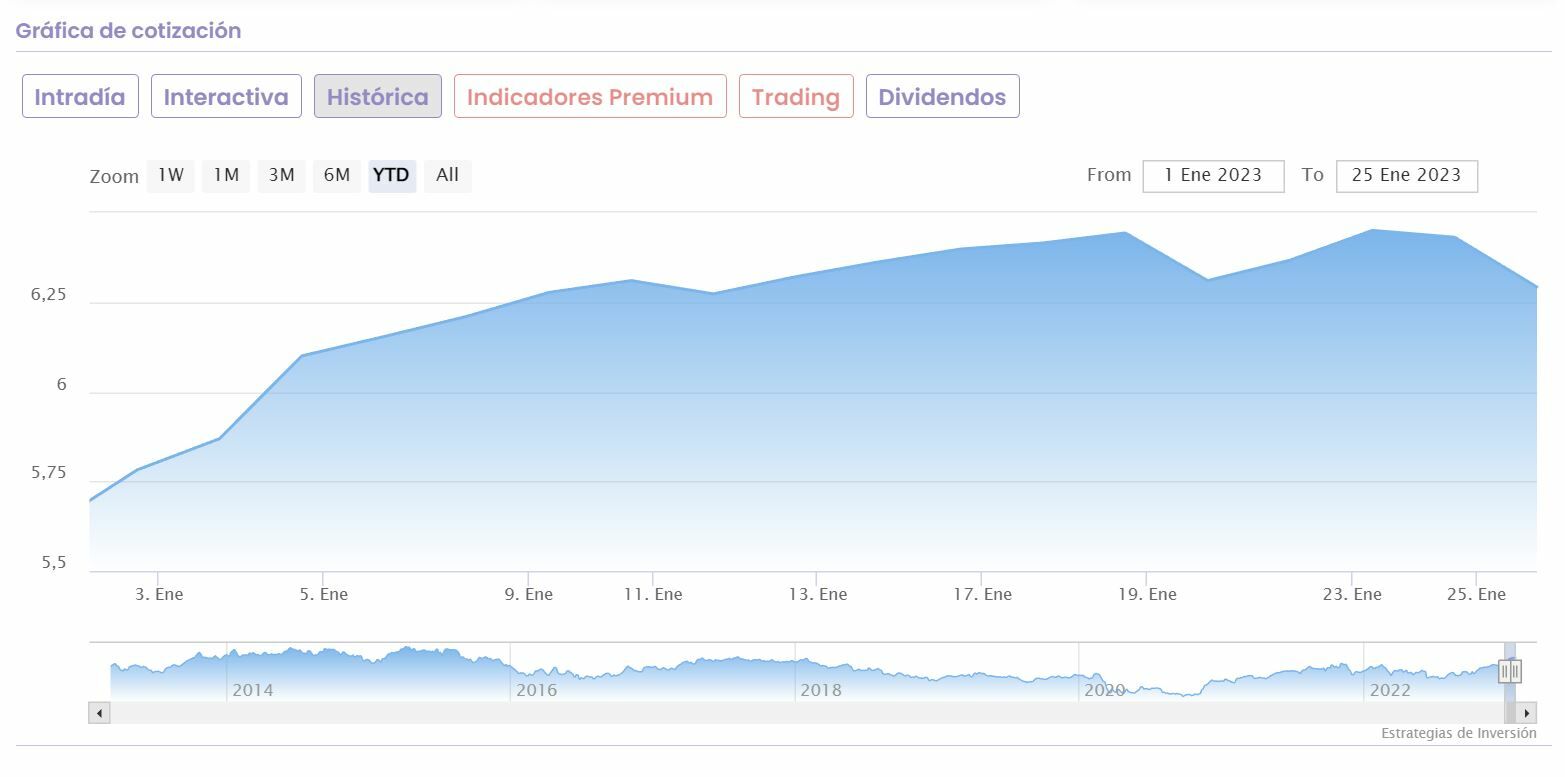Switch to the Intradía tab
This screenshot has height=777, width=1565.
(80, 97)
